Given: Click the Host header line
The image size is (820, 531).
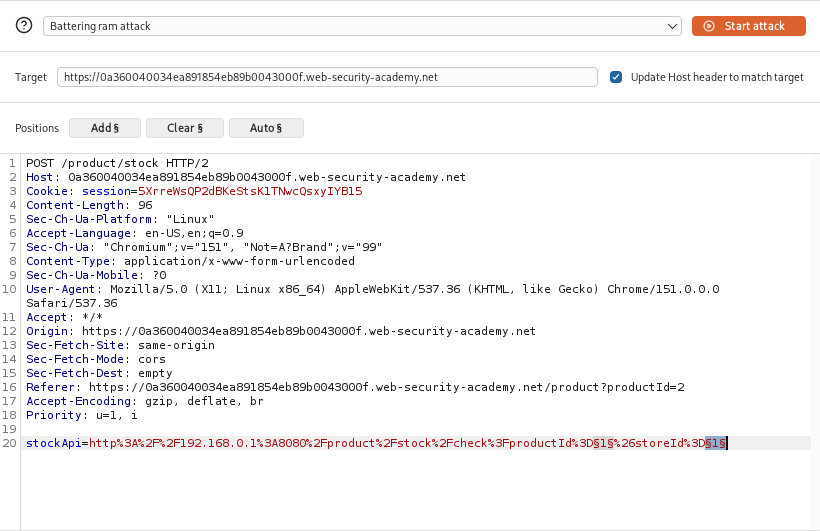Looking at the screenshot, I should [246, 177].
